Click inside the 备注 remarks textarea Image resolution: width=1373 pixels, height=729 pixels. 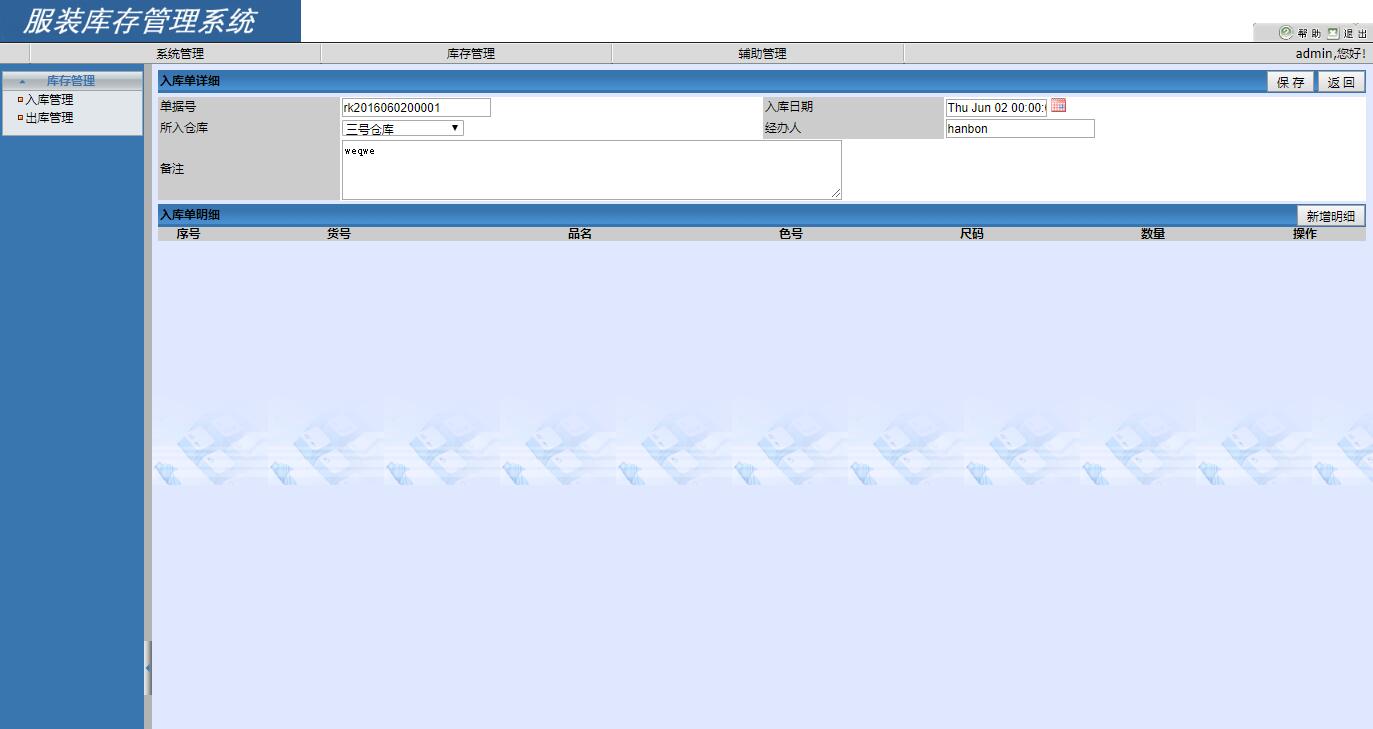pyautogui.click(x=590, y=170)
